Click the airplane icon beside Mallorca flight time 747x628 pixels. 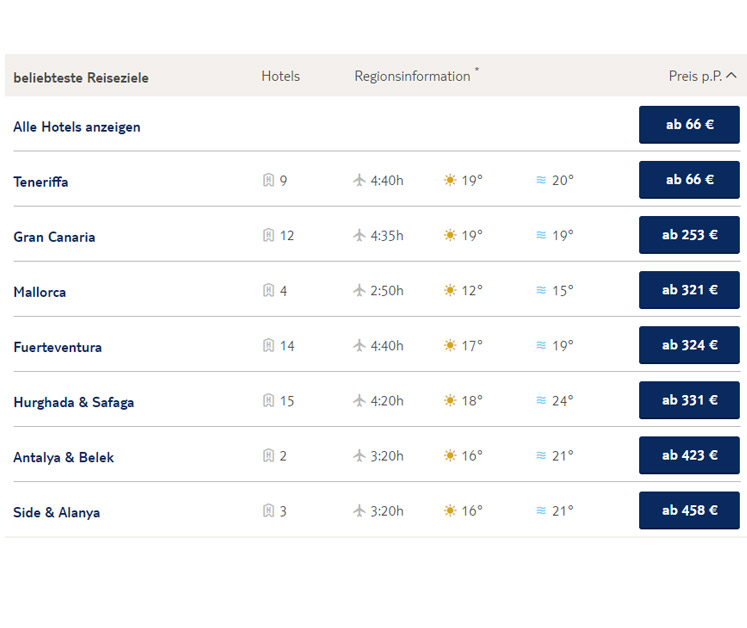(360, 291)
